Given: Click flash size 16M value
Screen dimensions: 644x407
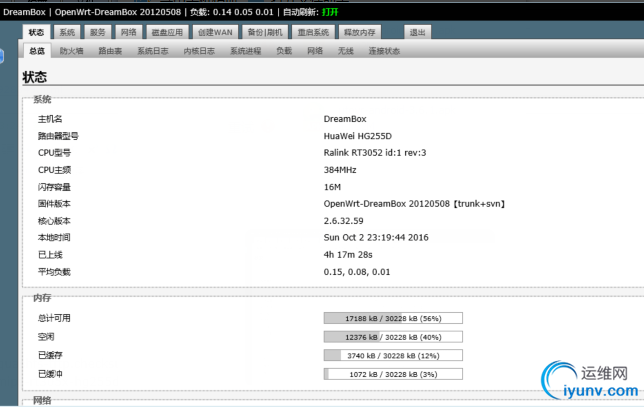Looking at the screenshot, I should 332,187.
